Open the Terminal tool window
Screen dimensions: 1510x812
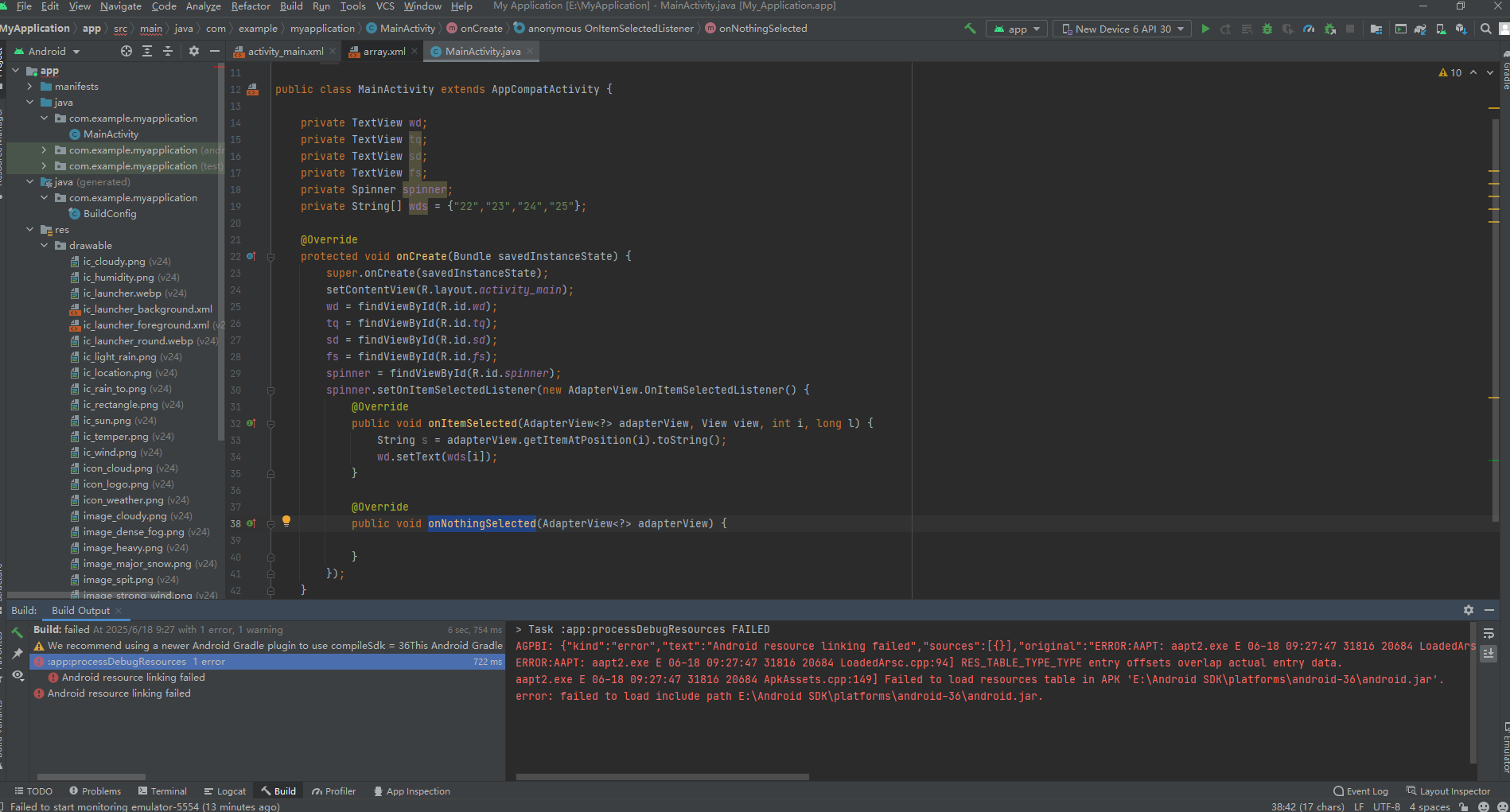pos(162,791)
